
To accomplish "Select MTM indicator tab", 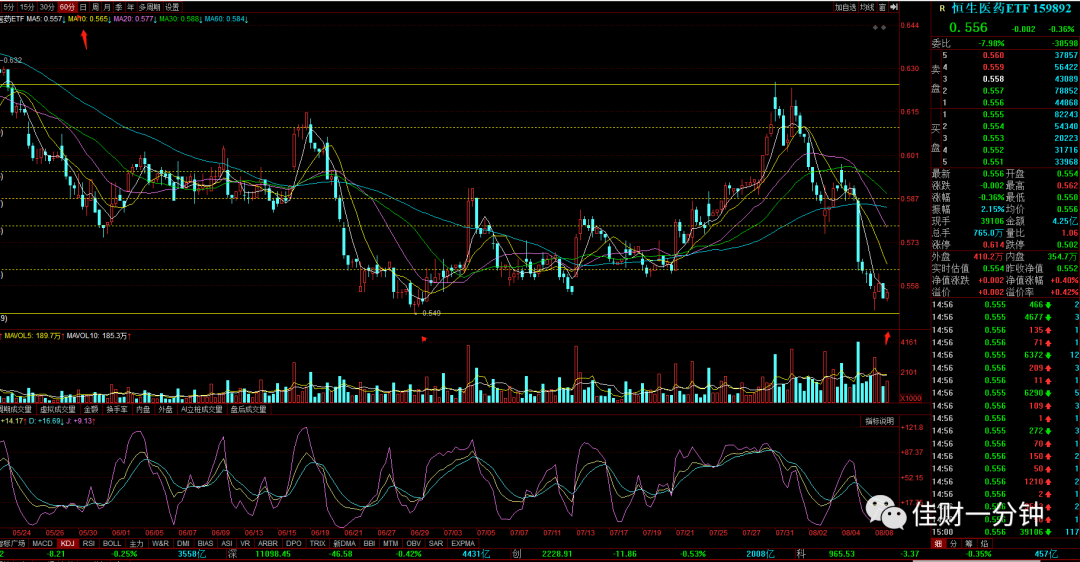I will coord(391,543).
